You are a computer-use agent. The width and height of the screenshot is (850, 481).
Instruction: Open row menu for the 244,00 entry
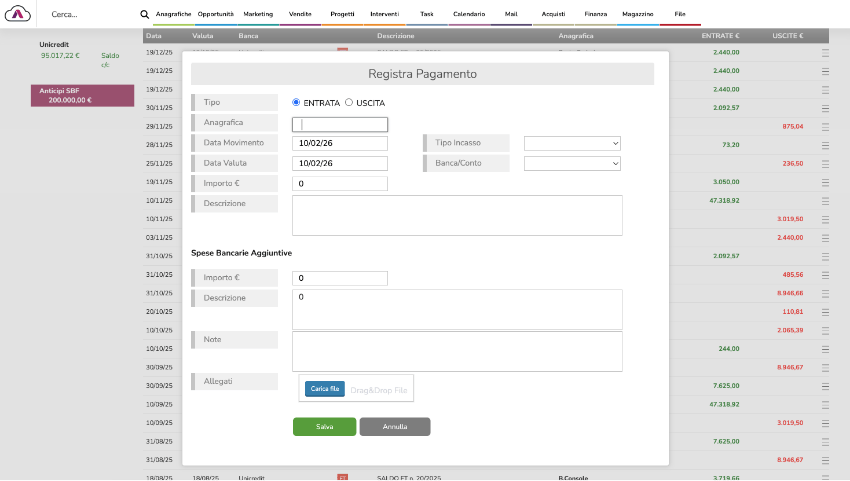click(x=825, y=349)
